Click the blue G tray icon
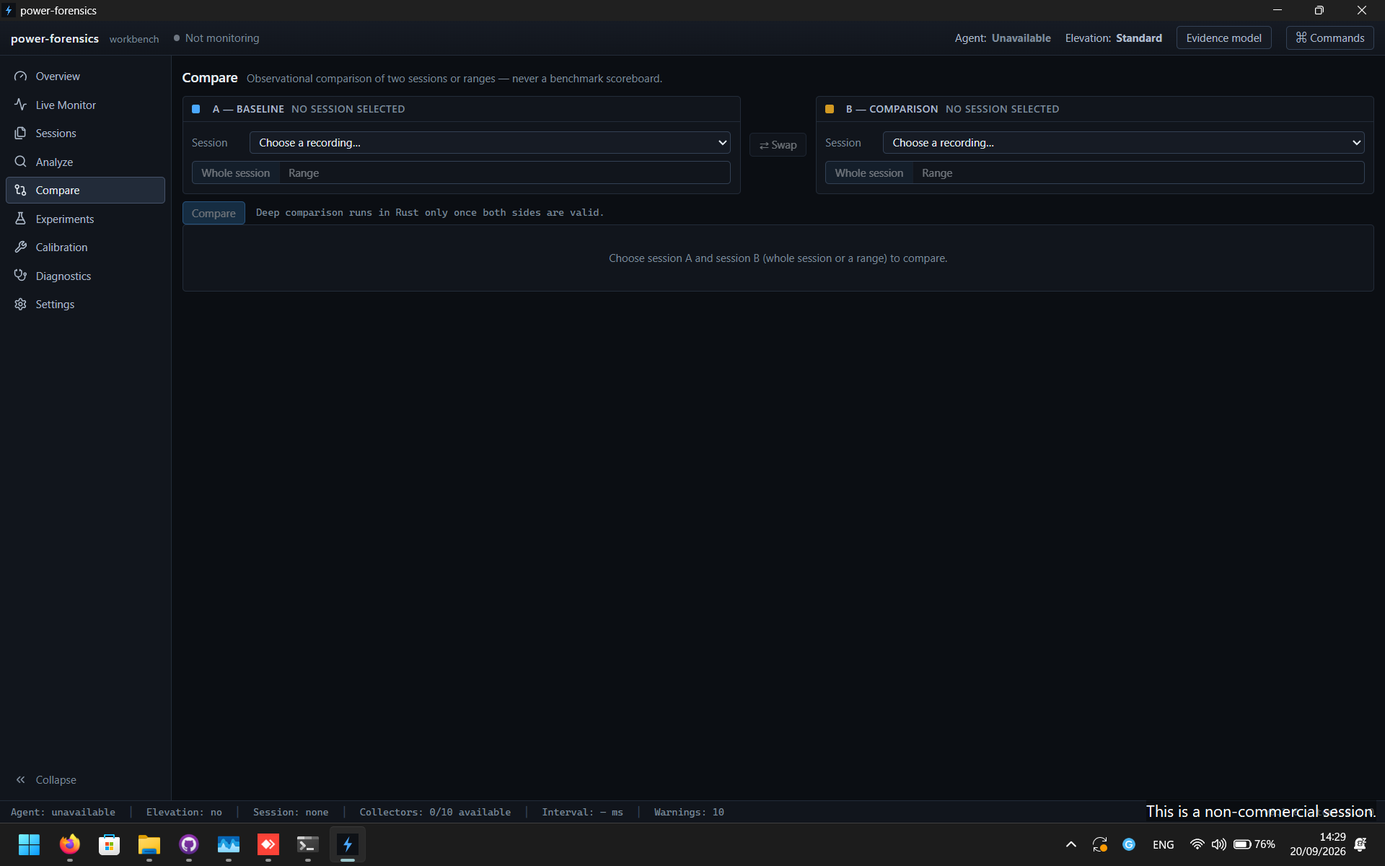The width and height of the screenshot is (1385, 866). tap(1129, 845)
